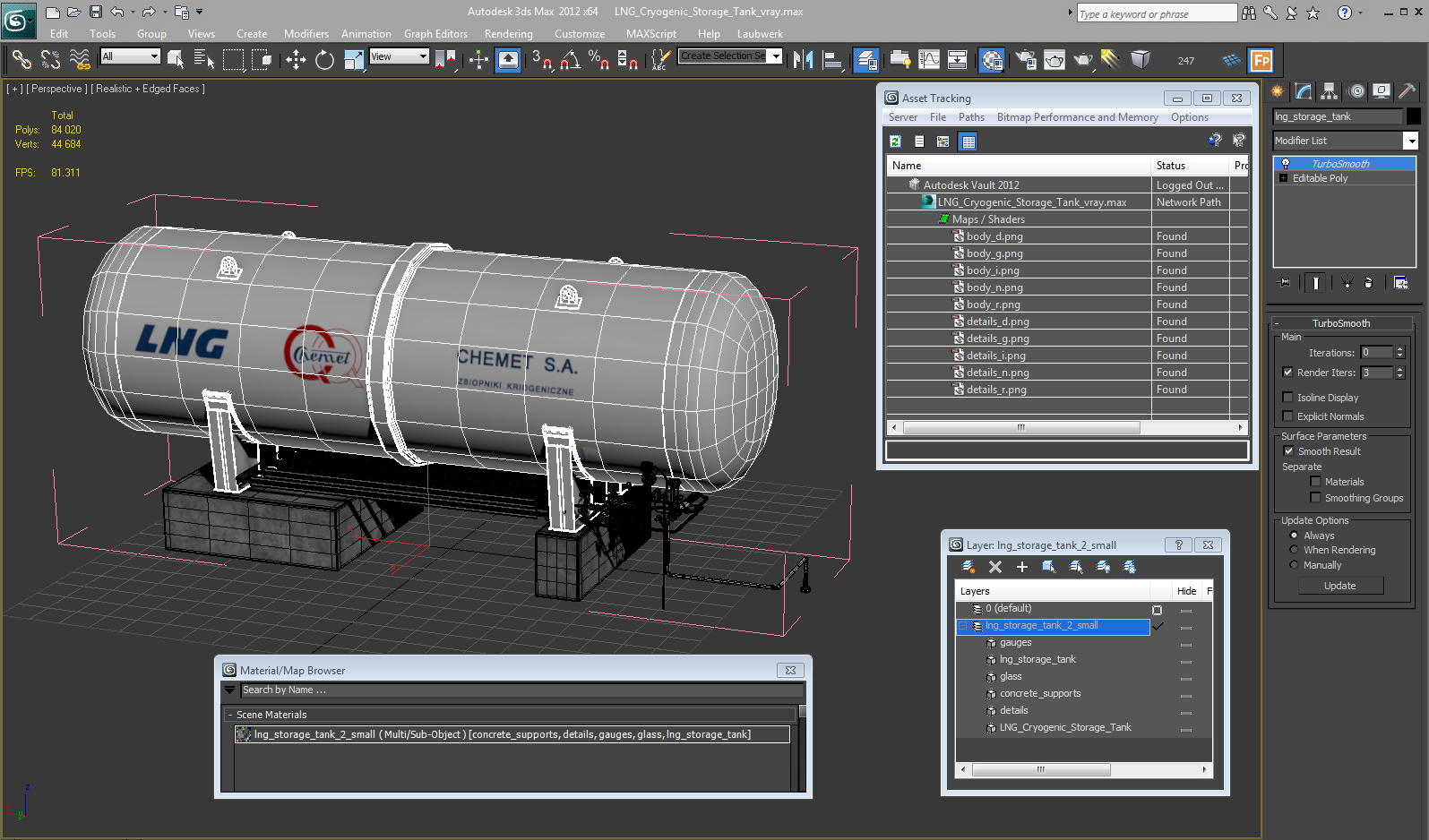Open Curve Editor
Screen dimensions: 1429x840
tap(929, 60)
